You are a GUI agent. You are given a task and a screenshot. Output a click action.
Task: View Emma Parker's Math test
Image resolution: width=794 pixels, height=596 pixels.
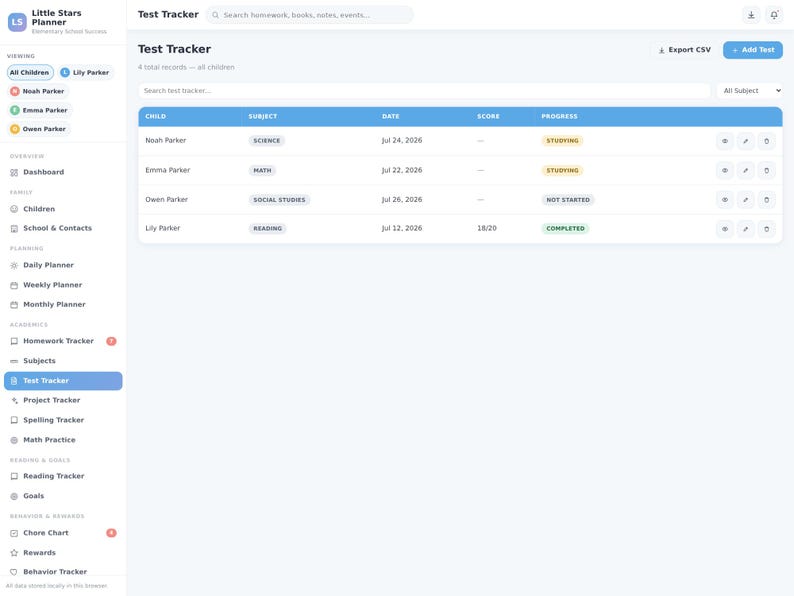click(725, 171)
